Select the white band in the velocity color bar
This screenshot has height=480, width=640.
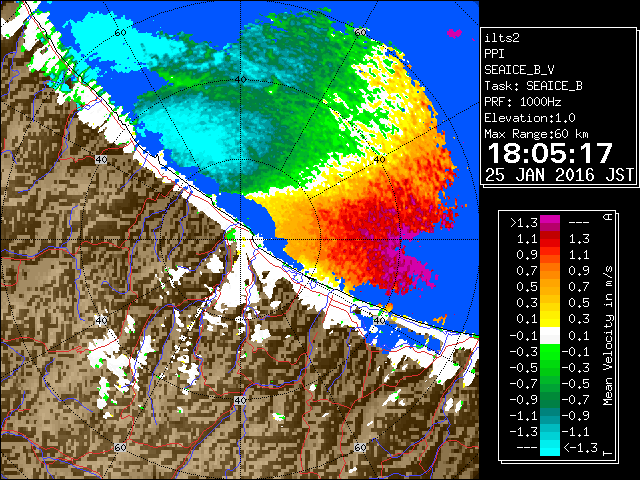[x=550, y=336]
